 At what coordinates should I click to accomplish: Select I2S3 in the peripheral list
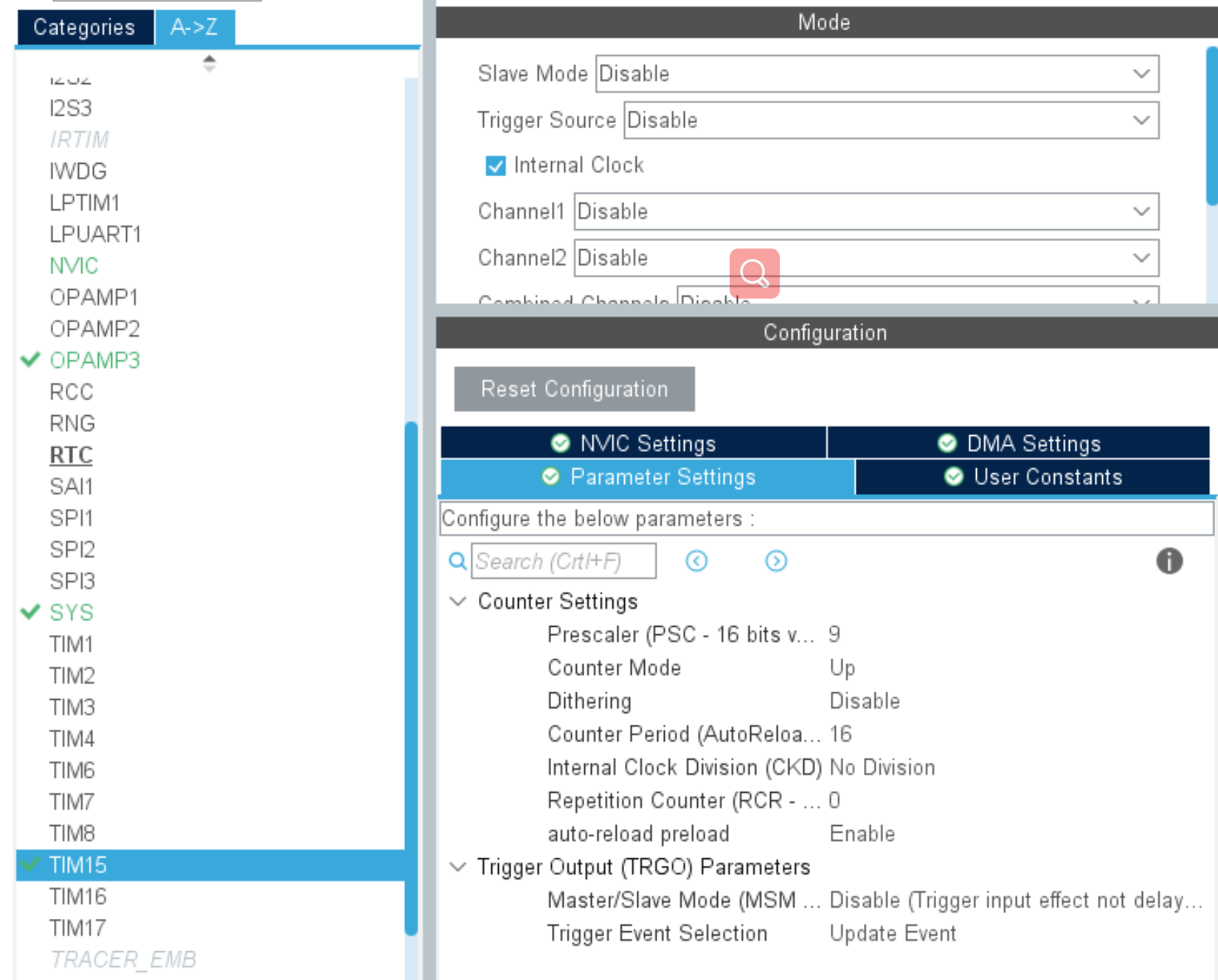[70, 108]
